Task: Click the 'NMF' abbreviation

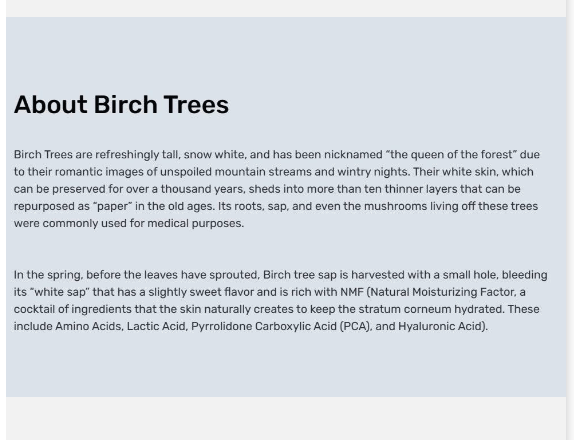Action: tap(351, 292)
